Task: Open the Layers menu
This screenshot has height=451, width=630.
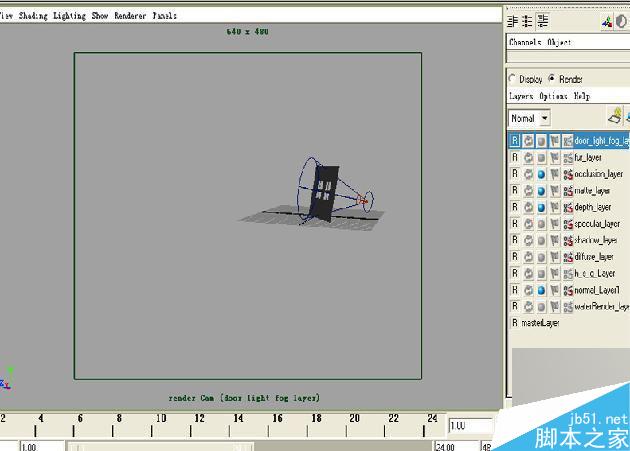Action: point(521,96)
